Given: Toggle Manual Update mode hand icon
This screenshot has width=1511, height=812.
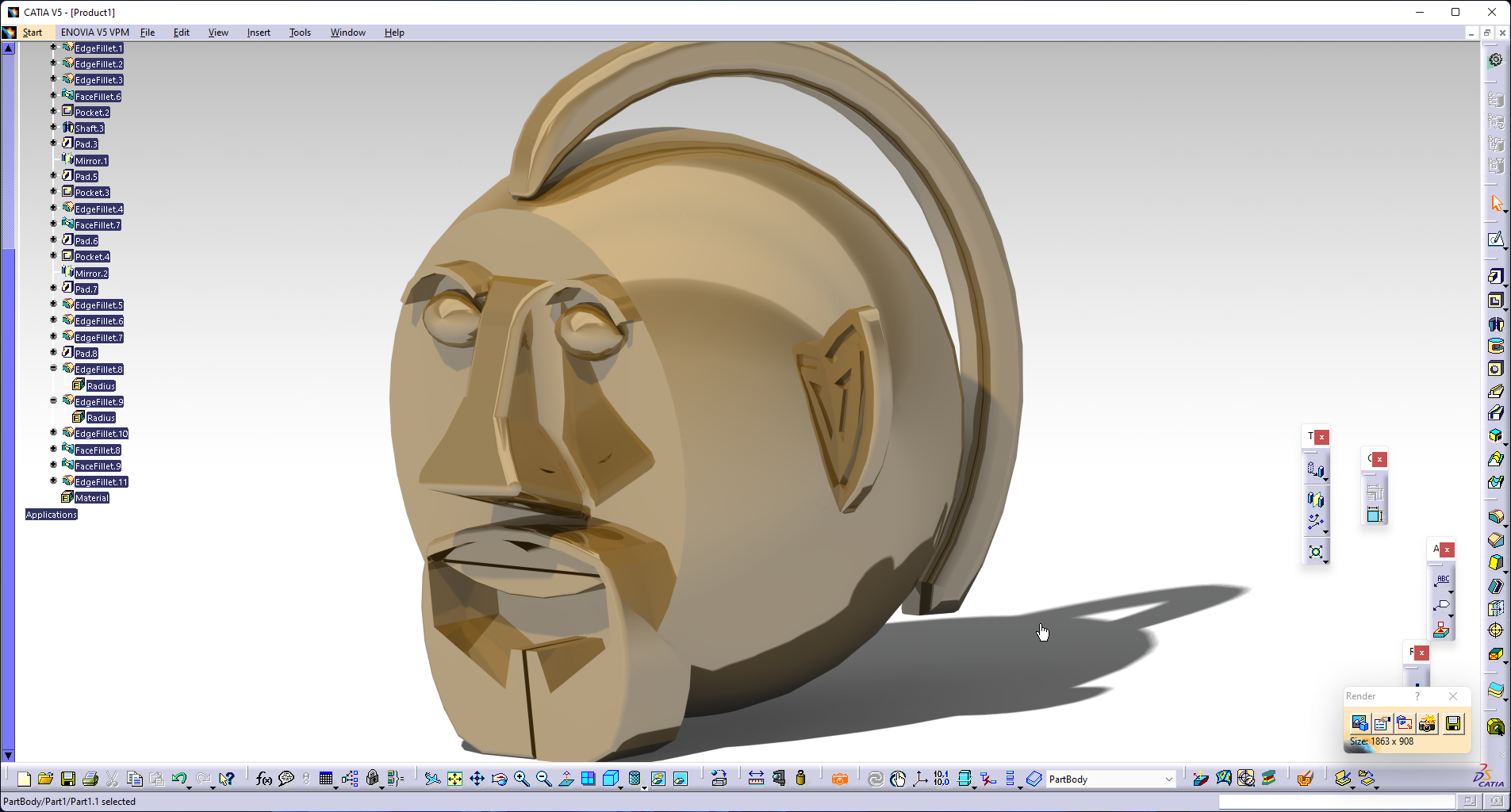Looking at the screenshot, I should click(898, 779).
